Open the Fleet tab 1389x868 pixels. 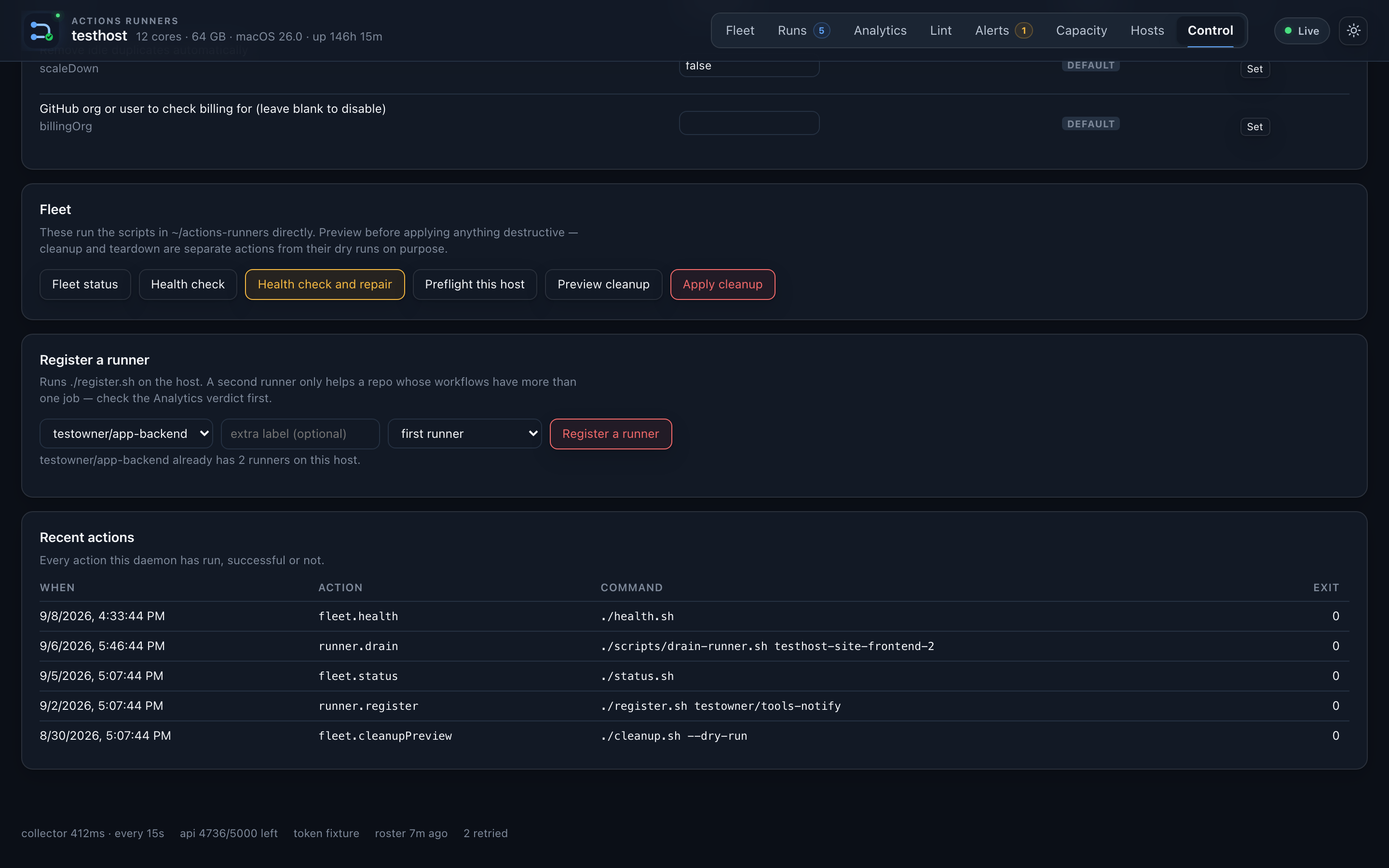pos(740,30)
